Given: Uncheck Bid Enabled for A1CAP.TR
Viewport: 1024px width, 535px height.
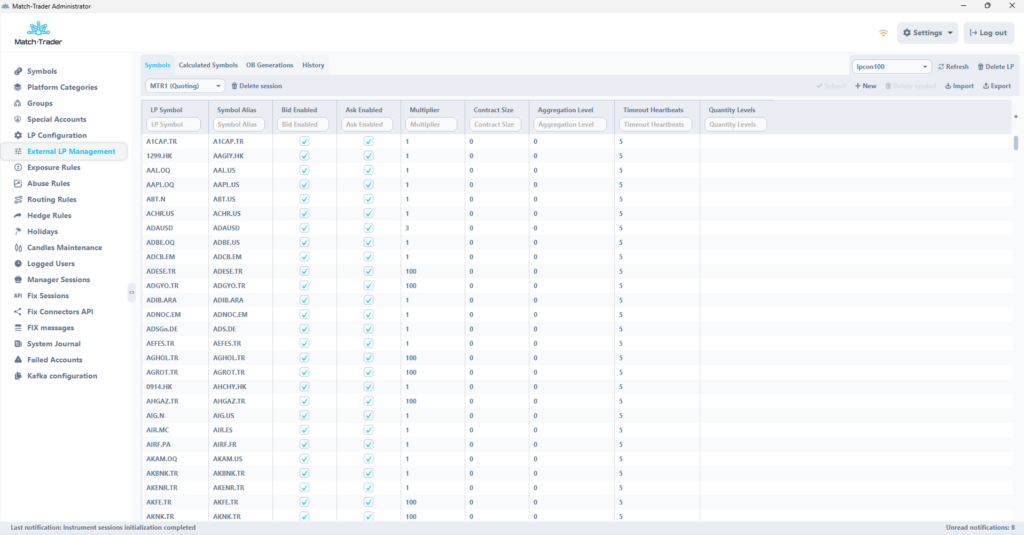Looking at the screenshot, I should tap(304, 142).
